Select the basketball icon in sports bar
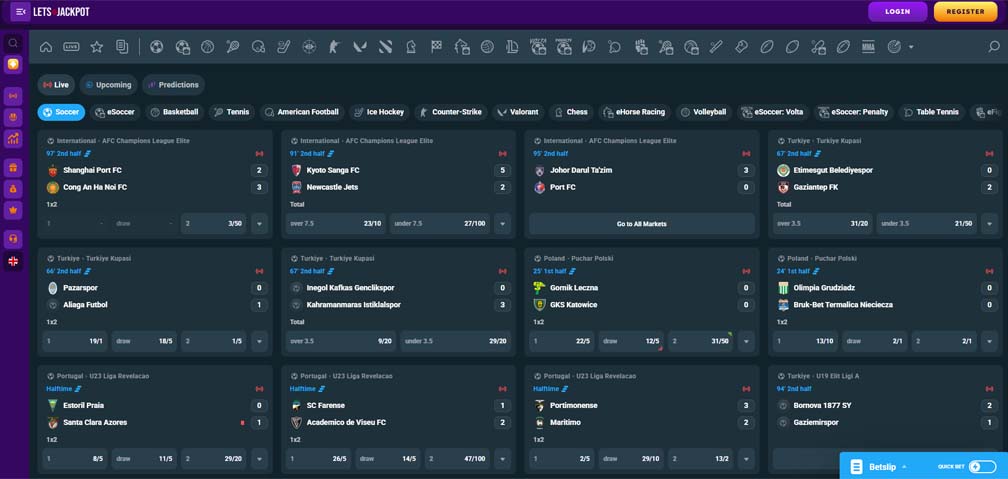This screenshot has width=1008, height=479. click(207, 47)
